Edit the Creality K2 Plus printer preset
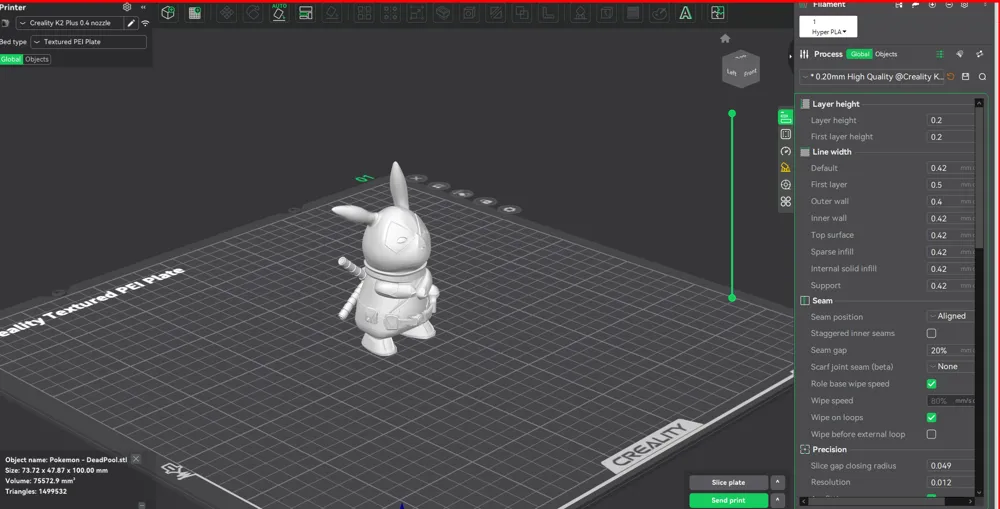 [x=131, y=23]
